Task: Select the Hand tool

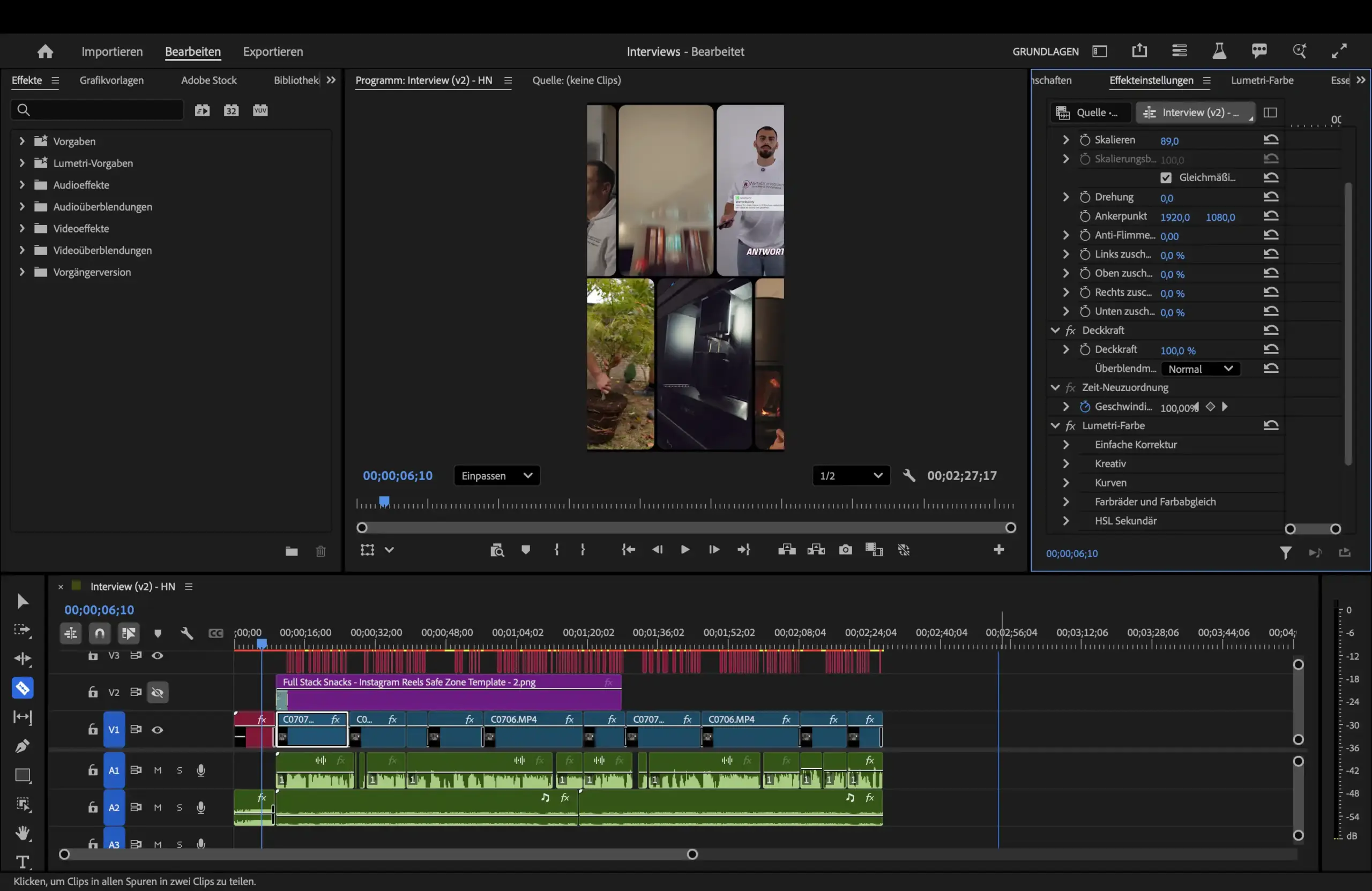Action: click(x=23, y=833)
